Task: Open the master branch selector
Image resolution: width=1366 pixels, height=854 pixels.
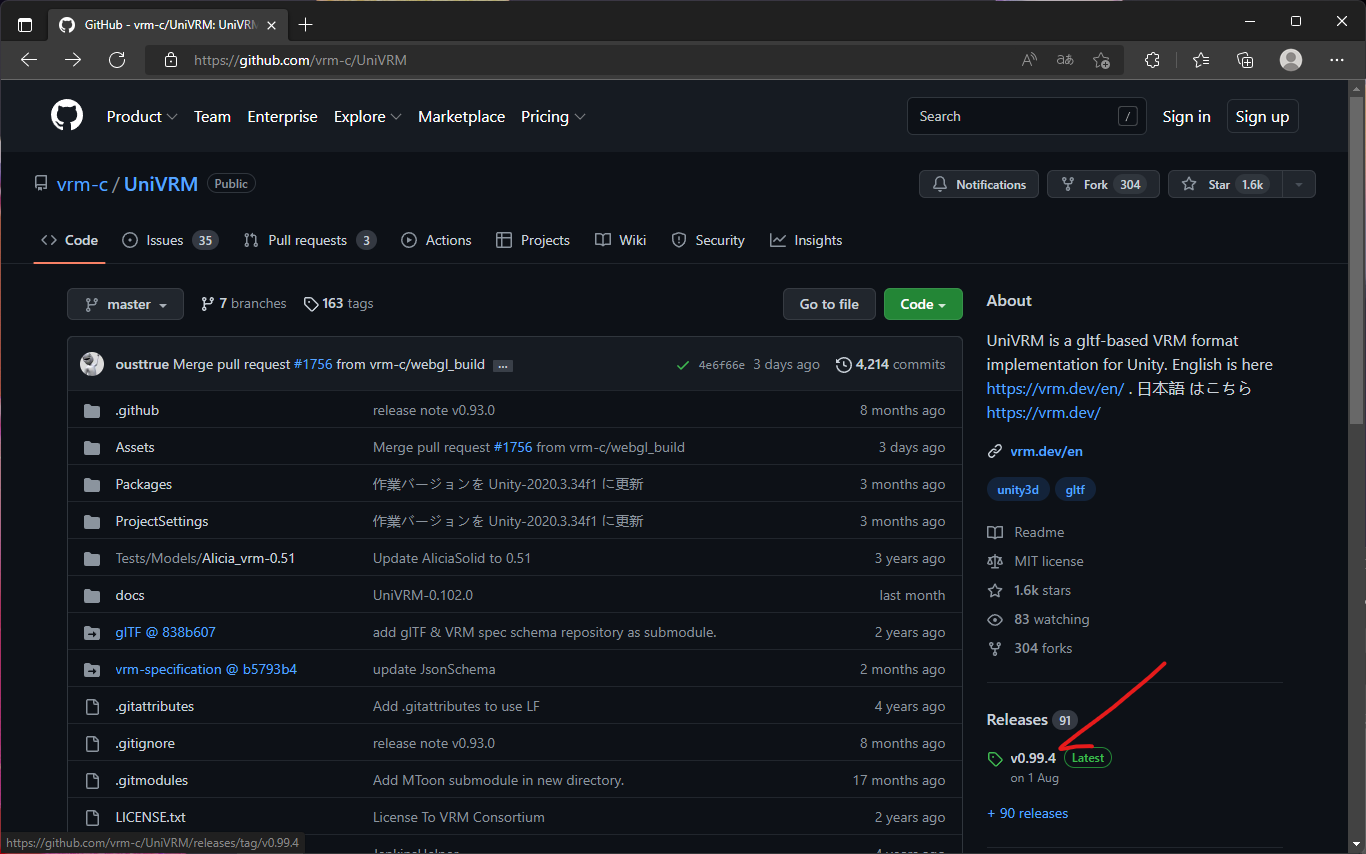Action: coord(125,304)
